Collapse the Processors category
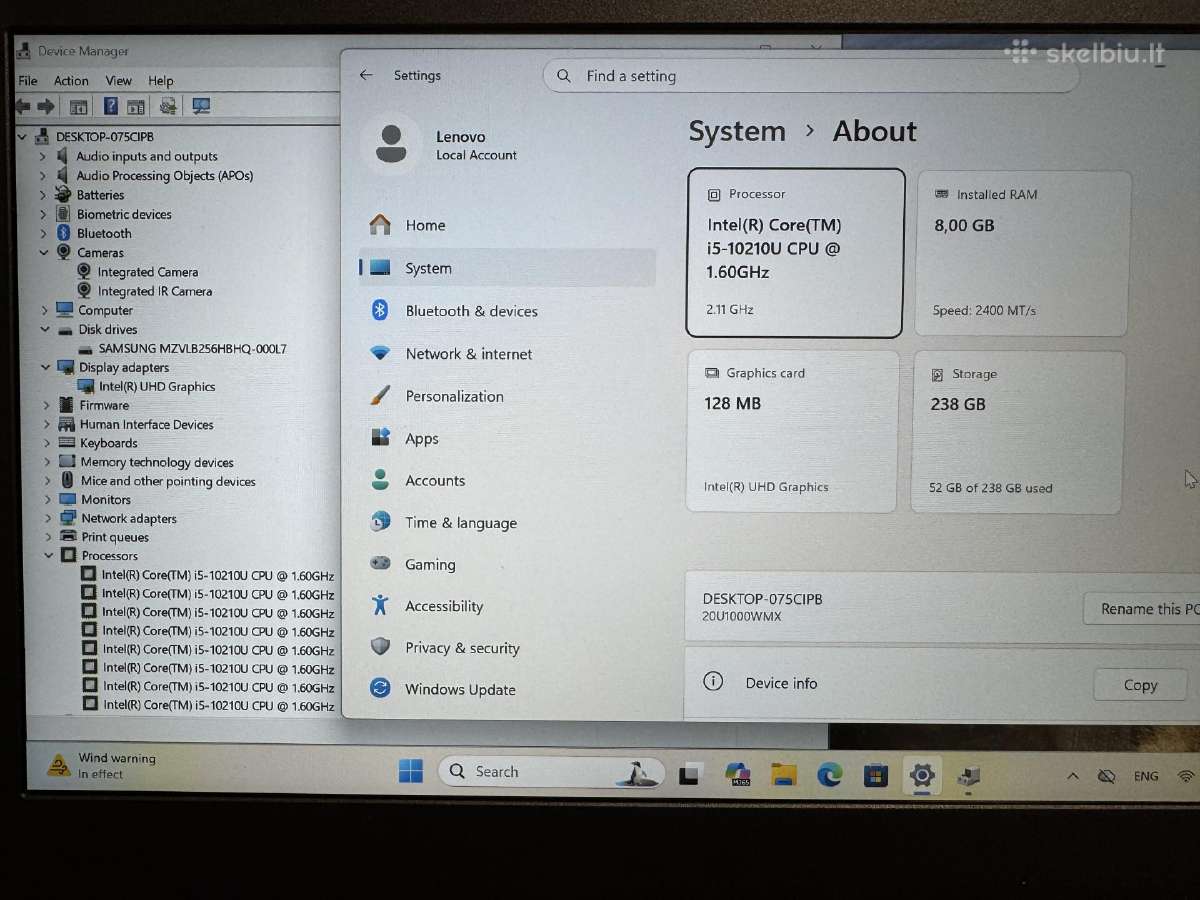Image resolution: width=1200 pixels, height=900 pixels. (x=48, y=555)
